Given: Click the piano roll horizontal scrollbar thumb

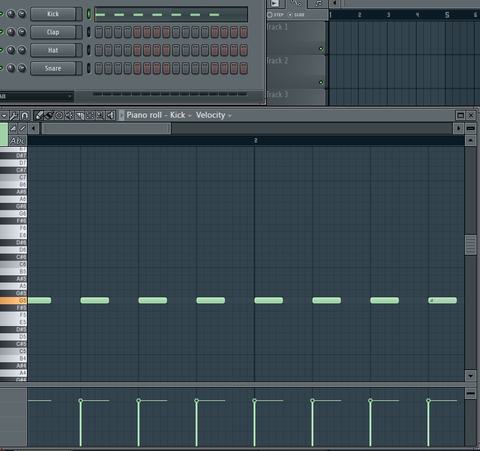Looking at the screenshot, I should pyautogui.click(x=106, y=128).
